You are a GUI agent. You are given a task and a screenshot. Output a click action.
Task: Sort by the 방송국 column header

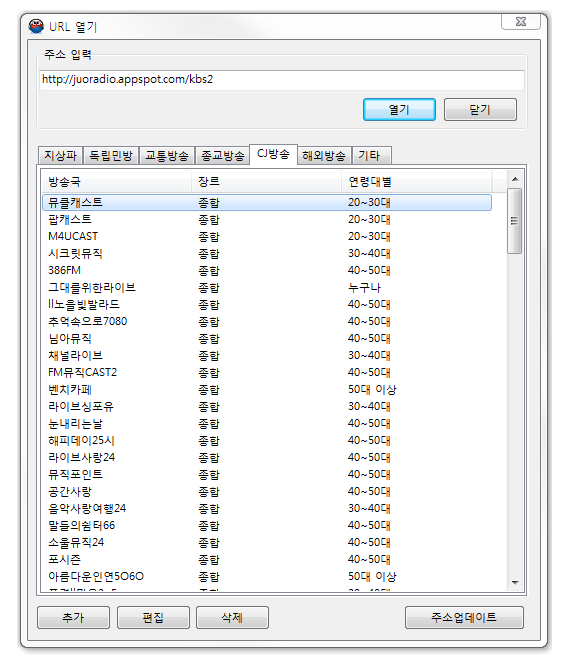(x=116, y=182)
